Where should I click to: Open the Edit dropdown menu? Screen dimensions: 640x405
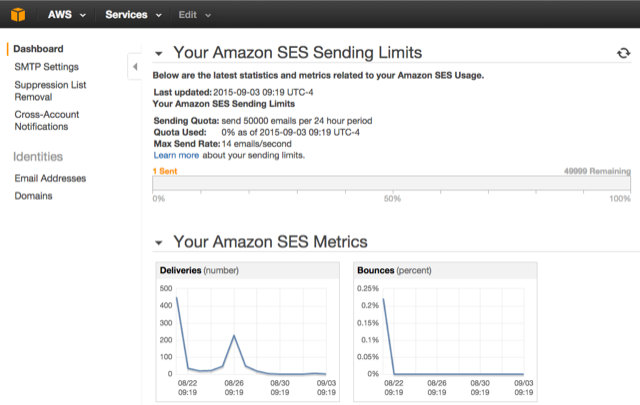pyautogui.click(x=195, y=15)
